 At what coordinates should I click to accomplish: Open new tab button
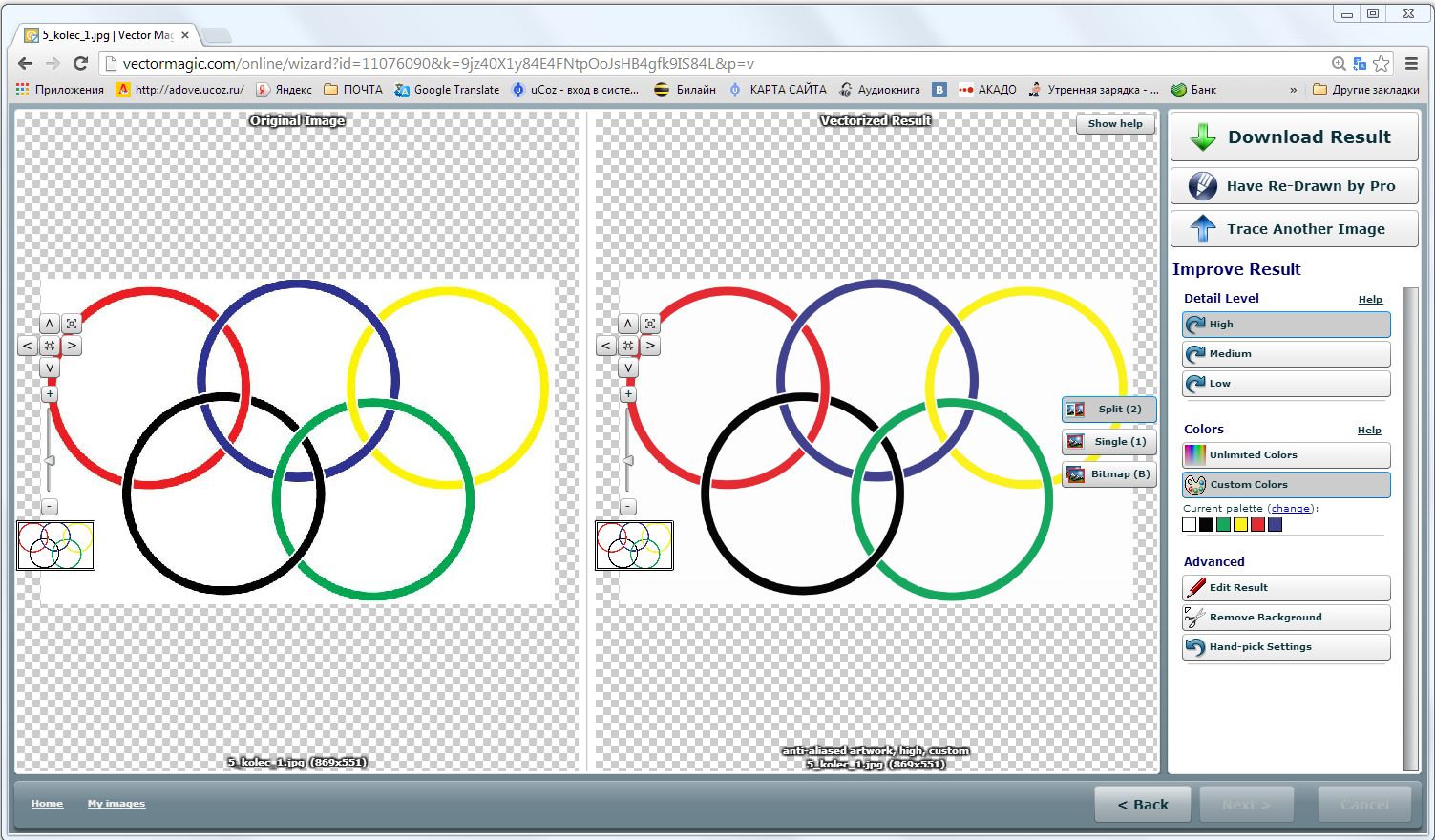pyautogui.click(x=216, y=36)
